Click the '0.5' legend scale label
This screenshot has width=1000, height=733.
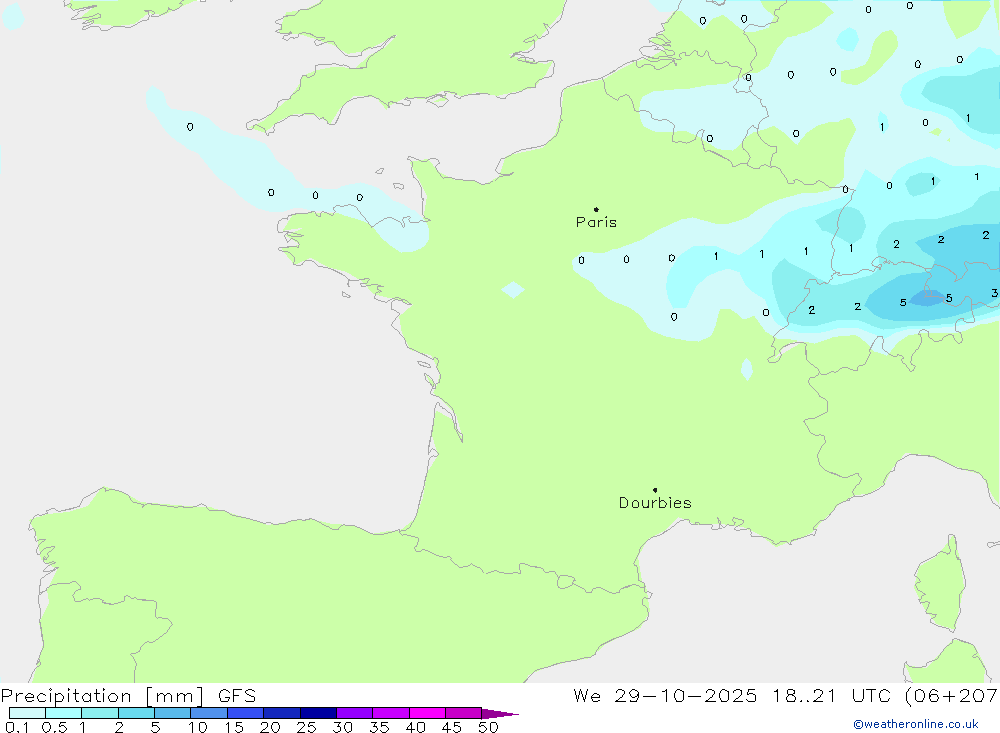pos(54,727)
